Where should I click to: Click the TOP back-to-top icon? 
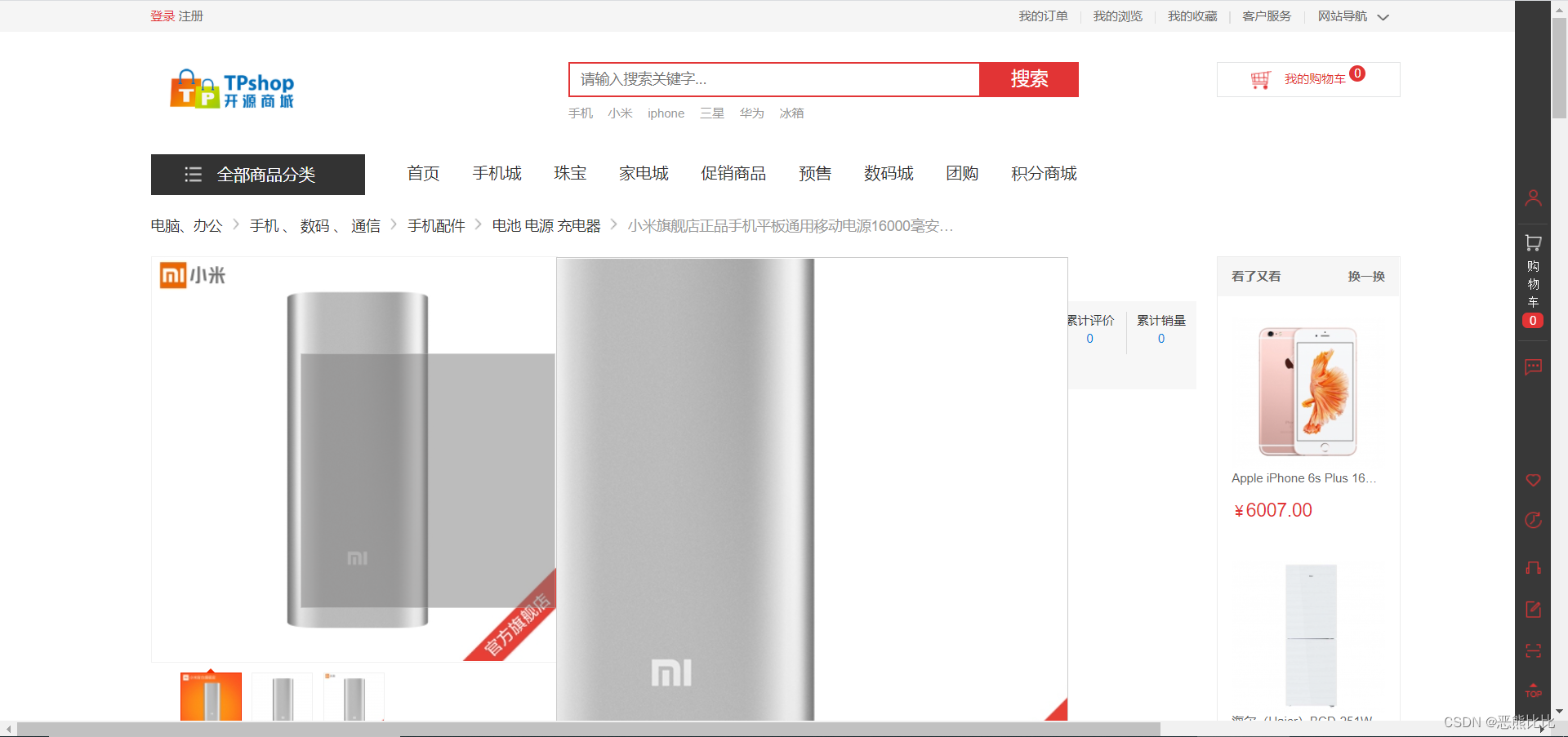1533,690
